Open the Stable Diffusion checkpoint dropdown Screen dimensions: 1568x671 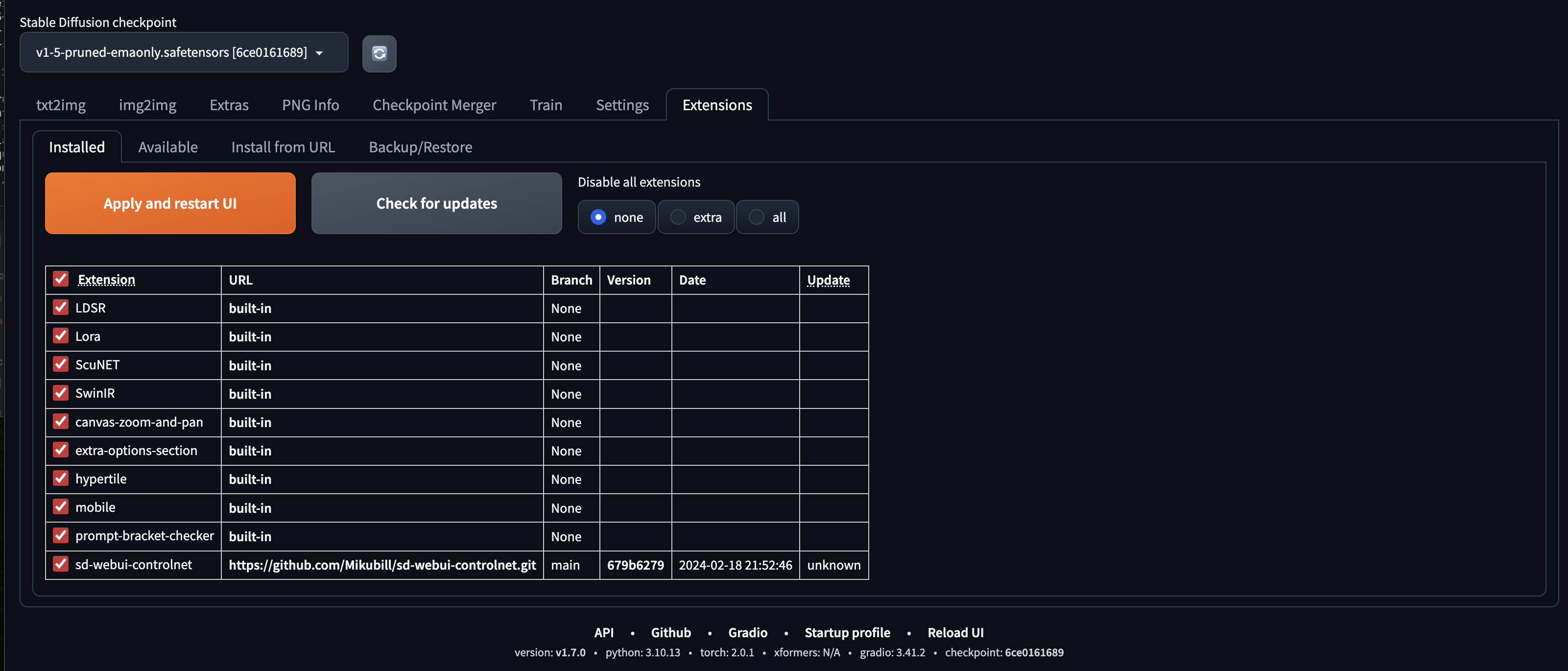point(183,52)
